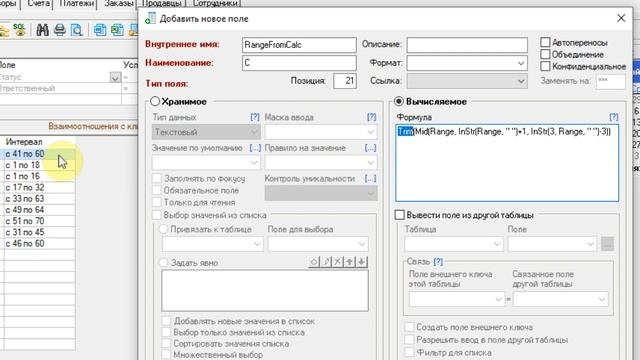Open the Тип данных help [?] link

click(x=255, y=117)
